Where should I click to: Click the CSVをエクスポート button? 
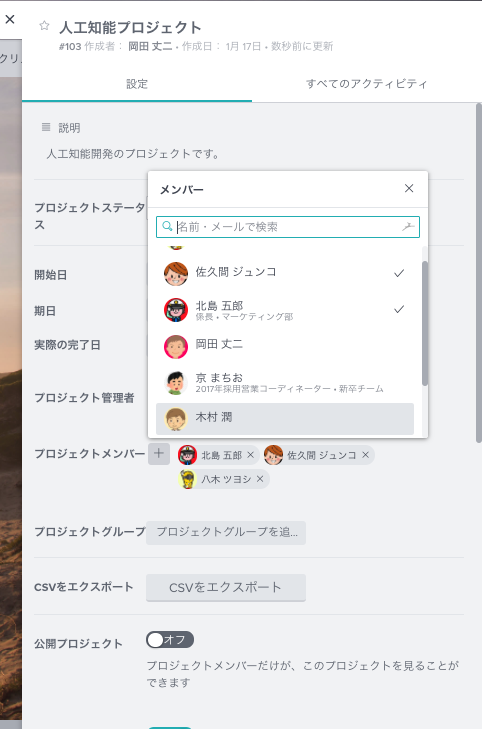click(x=226, y=588)
